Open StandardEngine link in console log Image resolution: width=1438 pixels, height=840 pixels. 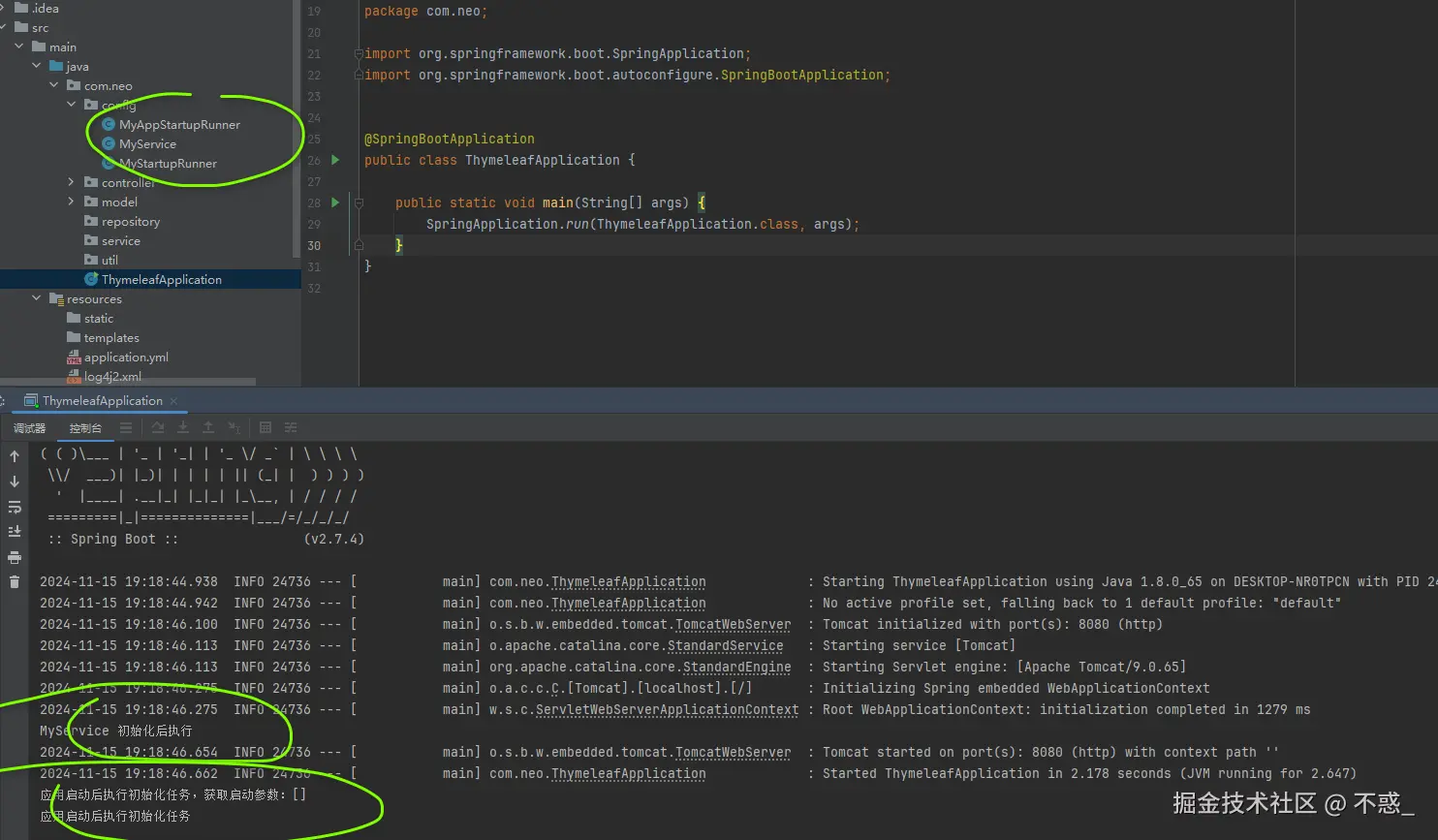pyautogui.click(x=737, y=668)
